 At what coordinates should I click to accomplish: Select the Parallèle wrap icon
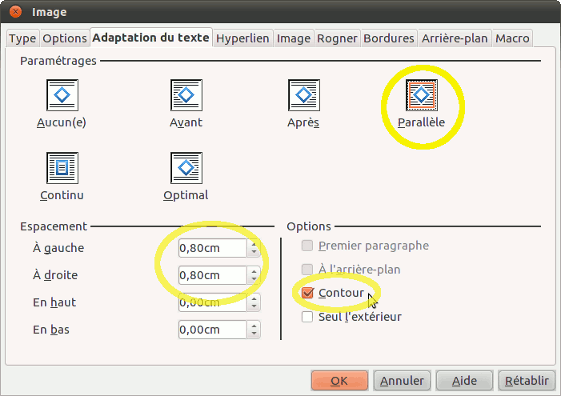tap(421, 95)
